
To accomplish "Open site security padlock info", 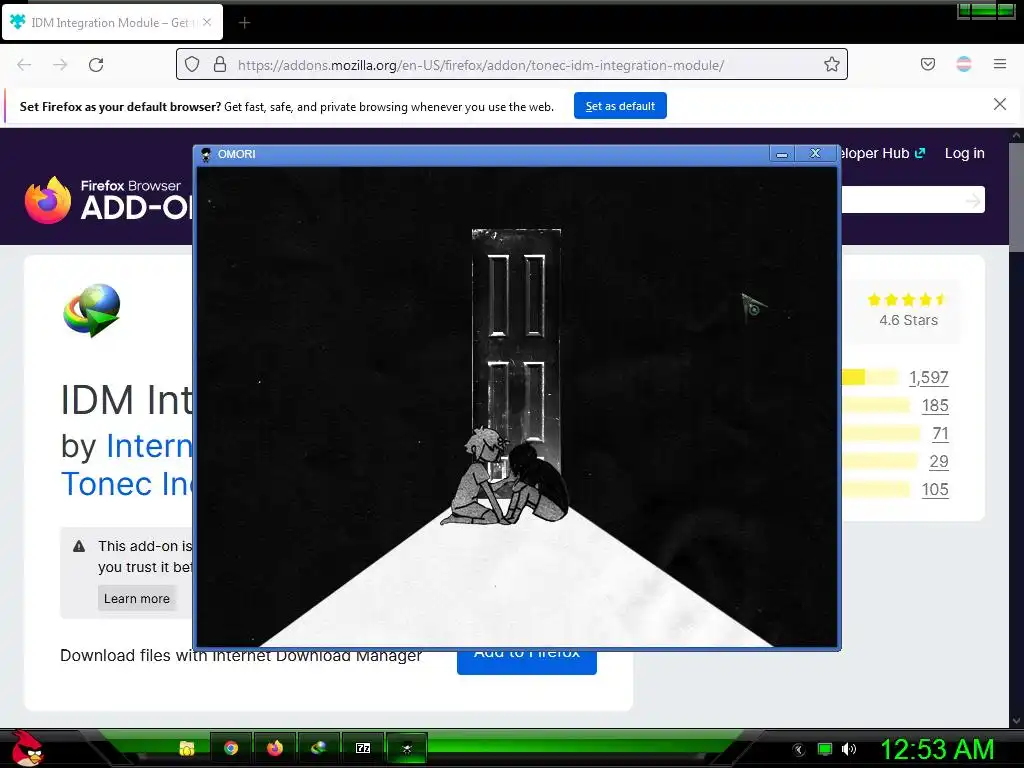I will coord(220,64).
